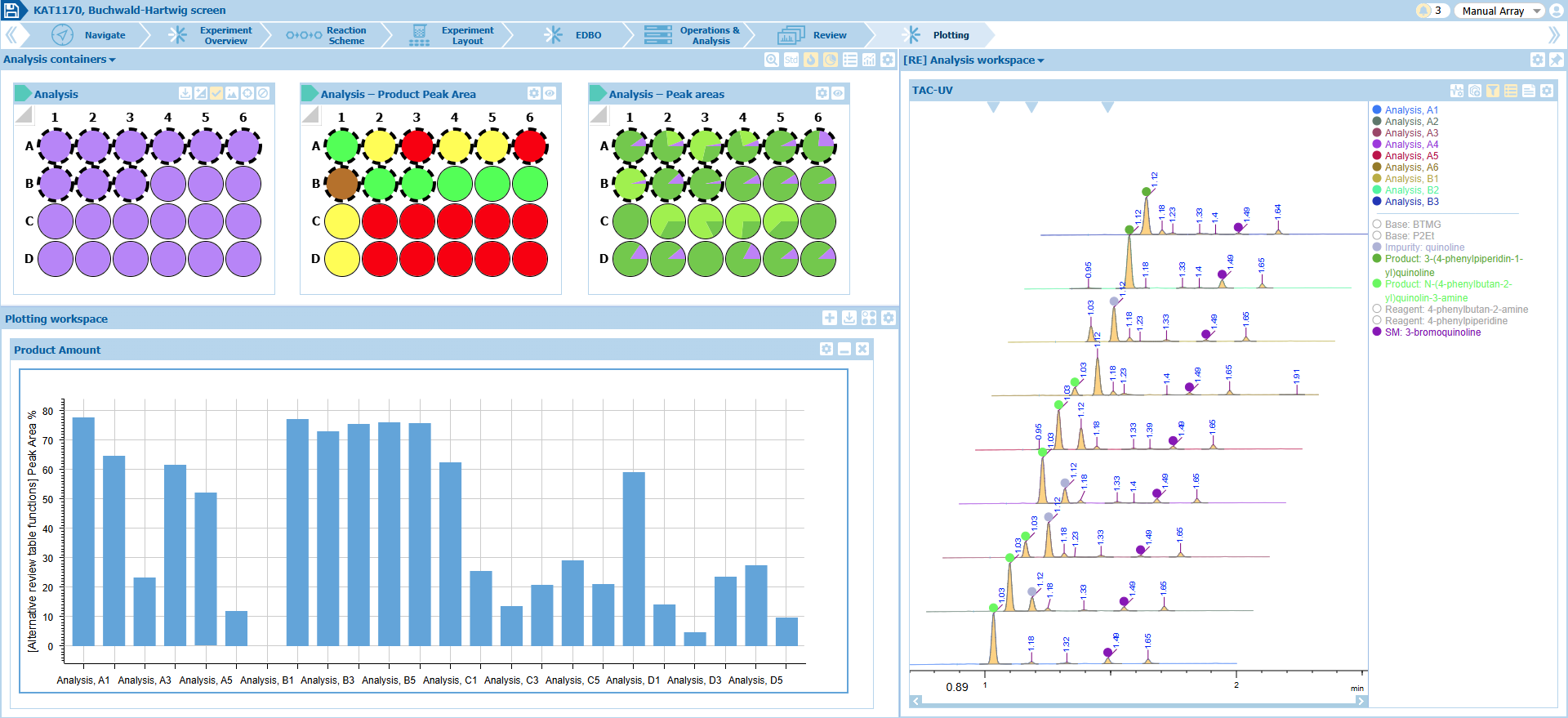Click the magnifier icon in Analysis containers toolbar
This screenshot has width=1568, height=718.
tap(771, 60)
